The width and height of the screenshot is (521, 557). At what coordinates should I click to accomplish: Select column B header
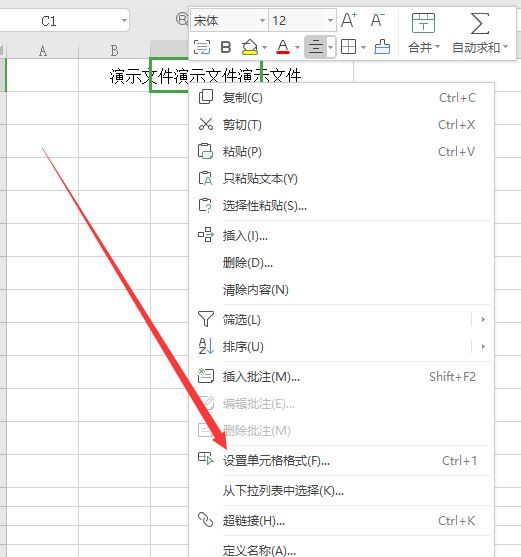[x=114, y=50]
